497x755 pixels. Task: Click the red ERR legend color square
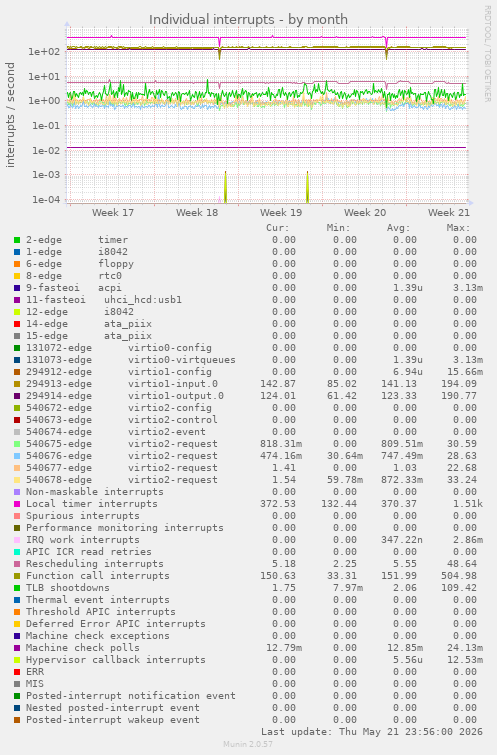(17, 672)
